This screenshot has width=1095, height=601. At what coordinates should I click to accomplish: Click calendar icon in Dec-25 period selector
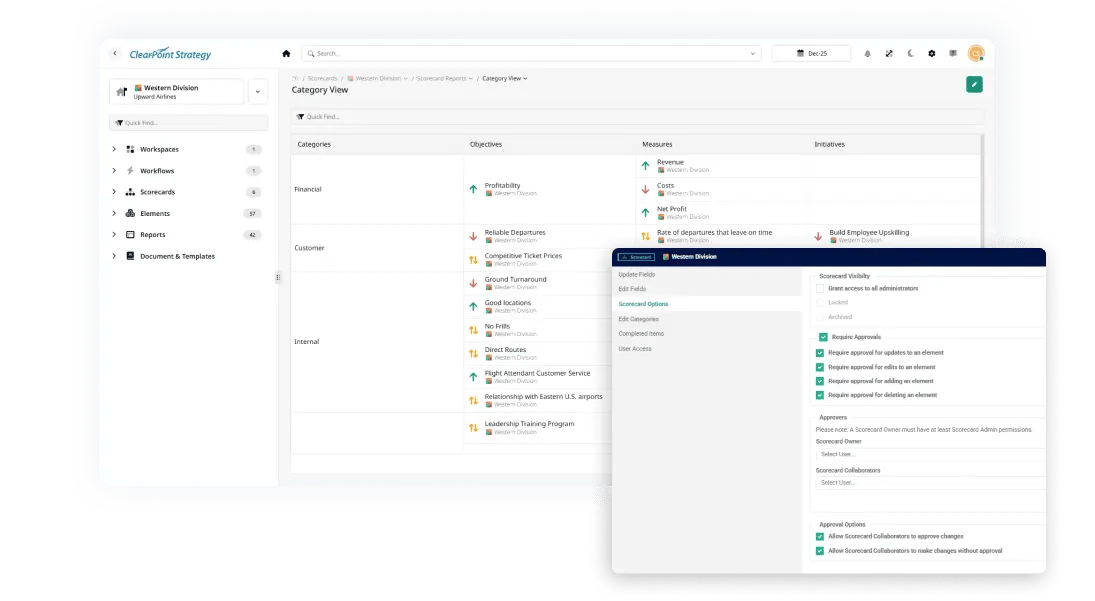[800, 53]
